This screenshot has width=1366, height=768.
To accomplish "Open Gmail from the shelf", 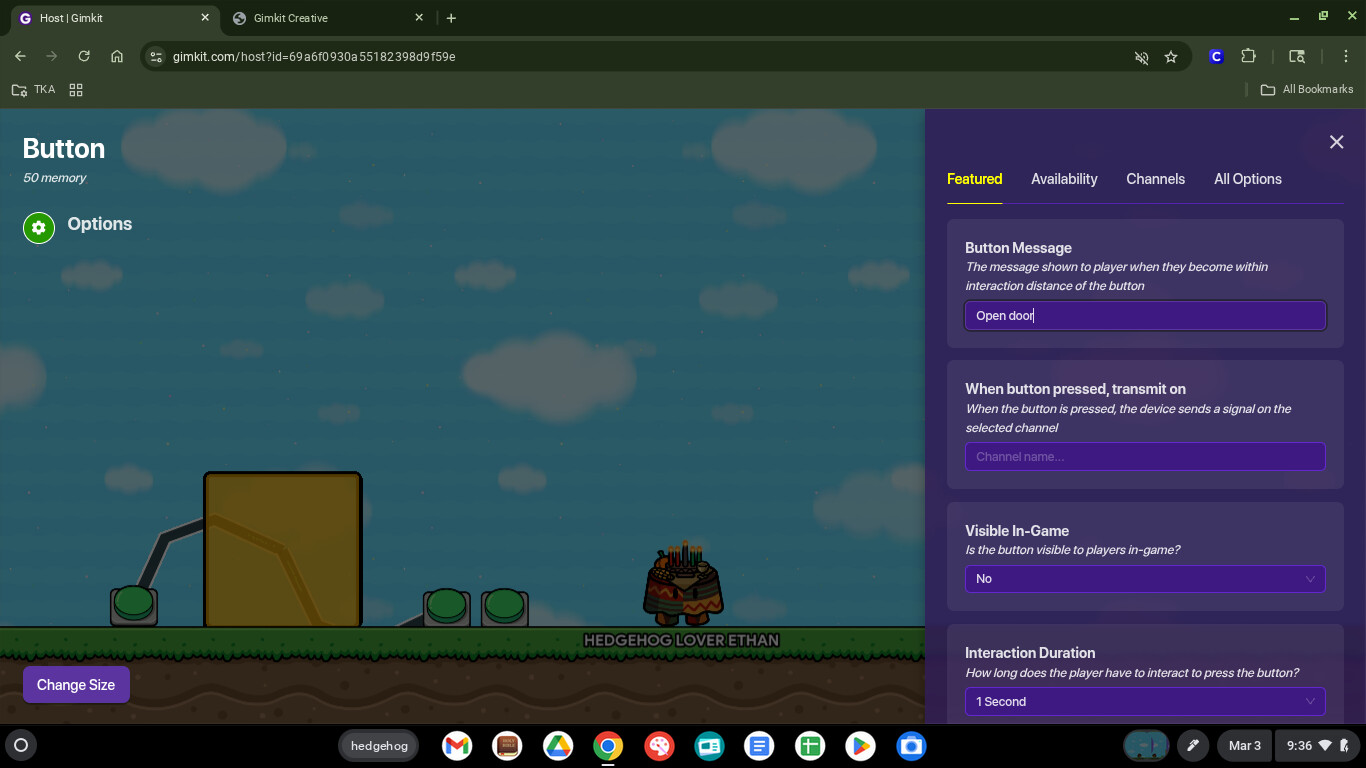I will pyautogui.click(x=457, y=746).
